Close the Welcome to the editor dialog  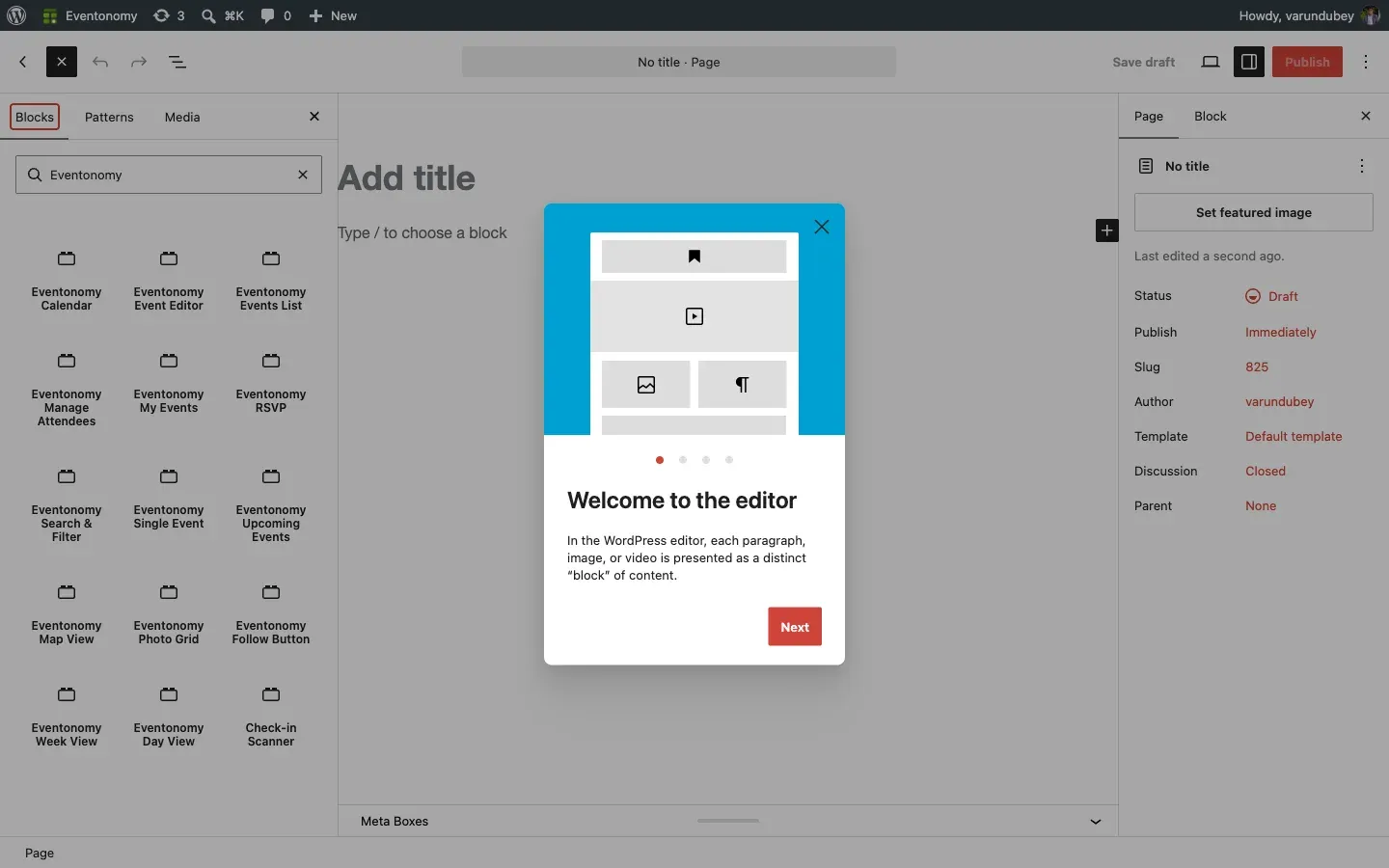pyautogui.click(x=822, y=227)
